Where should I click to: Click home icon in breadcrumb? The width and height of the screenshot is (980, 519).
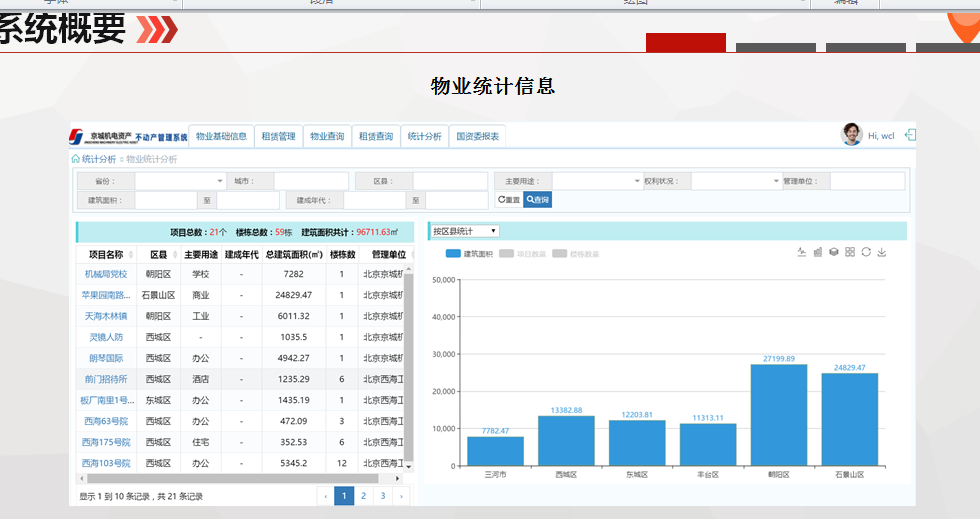(x=75, y=159)
